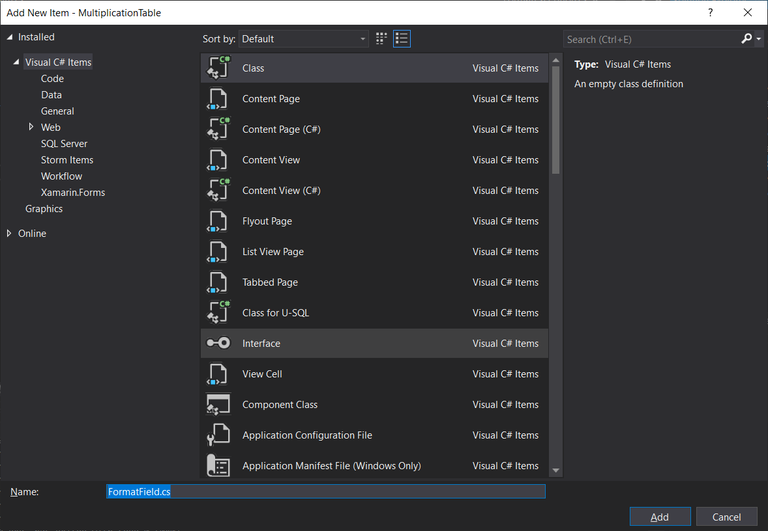This screenshot has height=531, width=768.
Task: Select the View Cell template icon
Action: (218, 374)
